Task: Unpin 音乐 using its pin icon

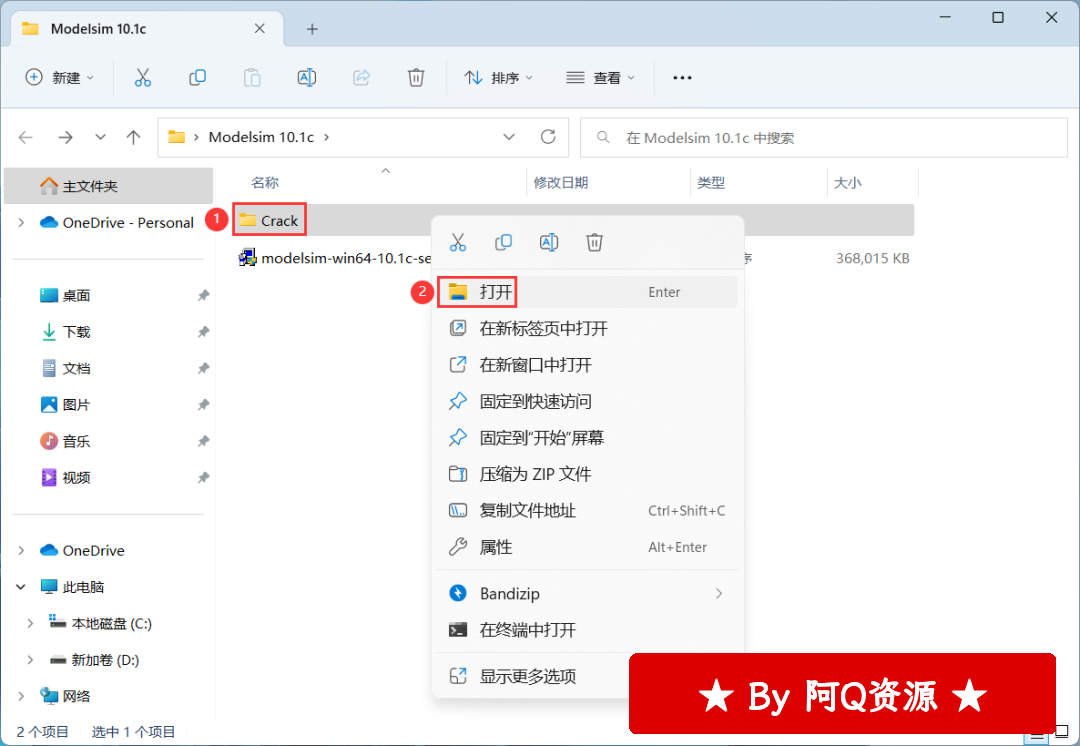Action: pos(203,442)
